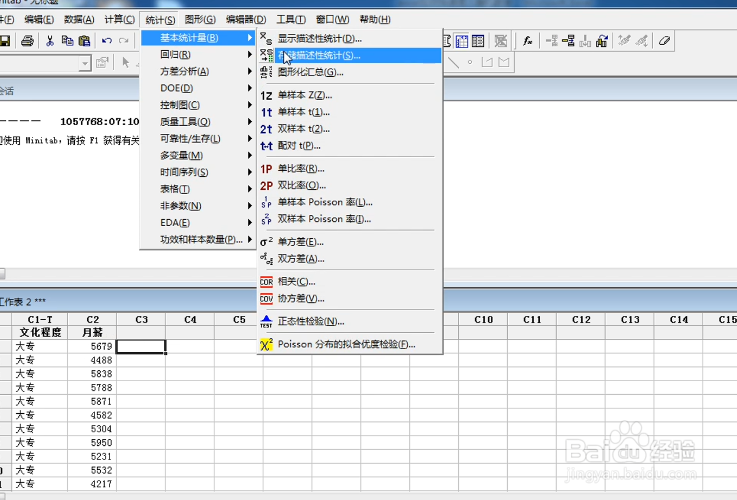Click the yellow chi-square icon
The height and width of the screenshot is (500, 737).
(x=266, y=344)
